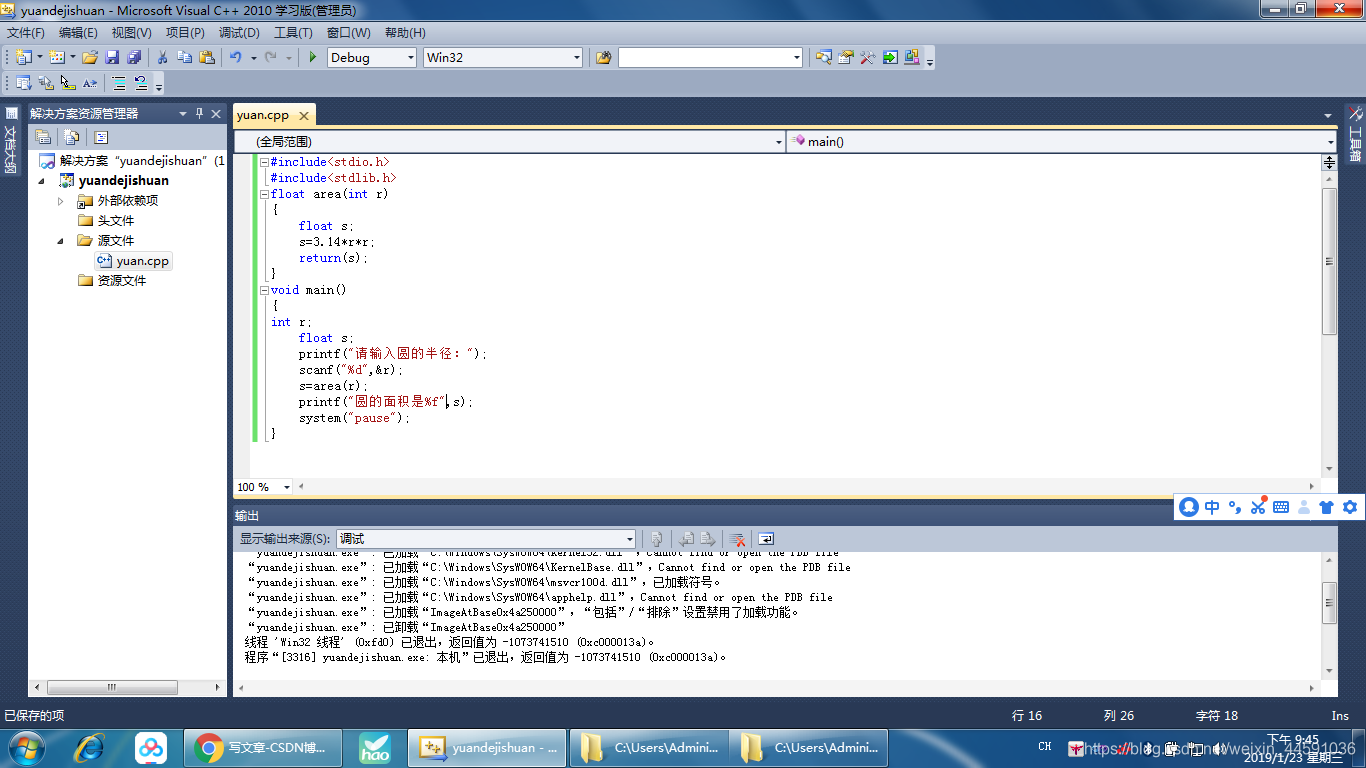
Task: Open the 帮助(H) menu
Action: 405,33
